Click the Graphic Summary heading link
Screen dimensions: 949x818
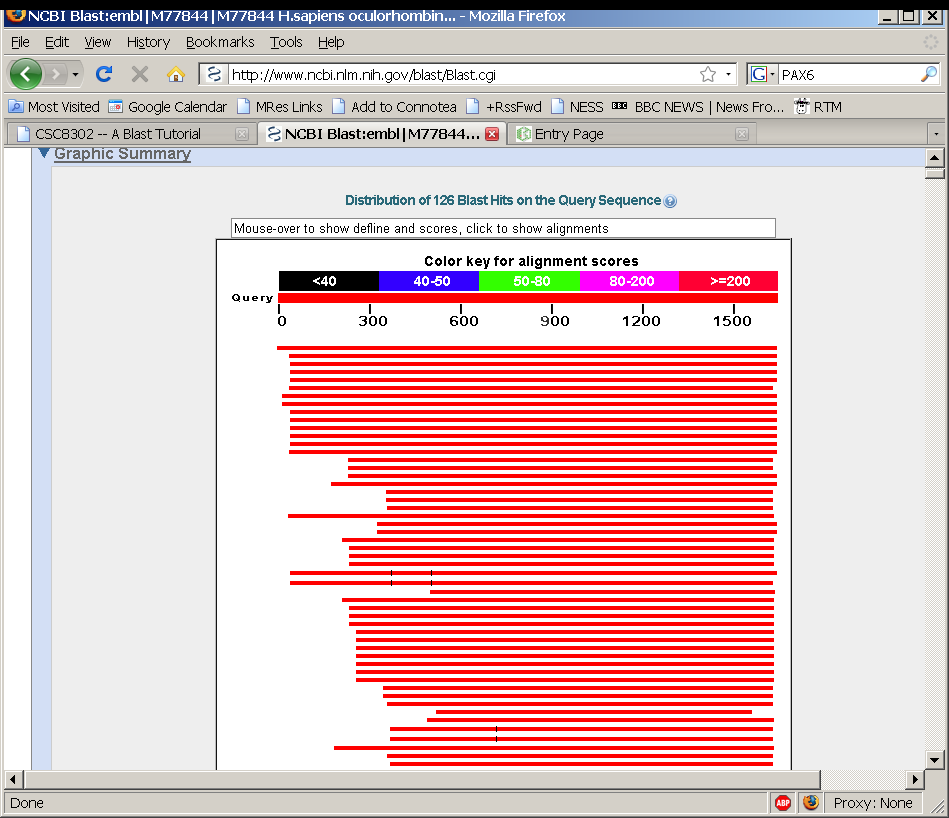point(122,154)
